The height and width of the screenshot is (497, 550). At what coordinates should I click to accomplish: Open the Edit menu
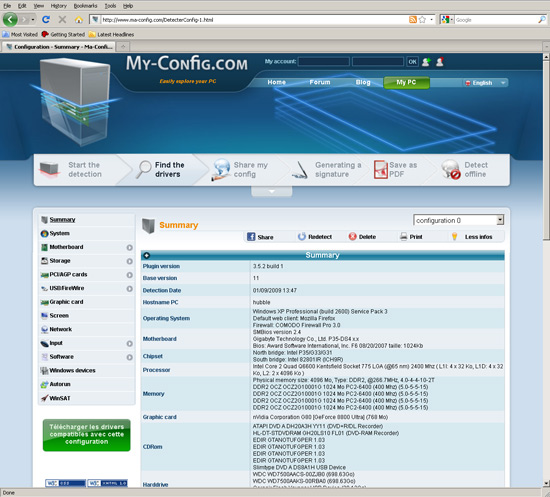click(x=22, y=6)
